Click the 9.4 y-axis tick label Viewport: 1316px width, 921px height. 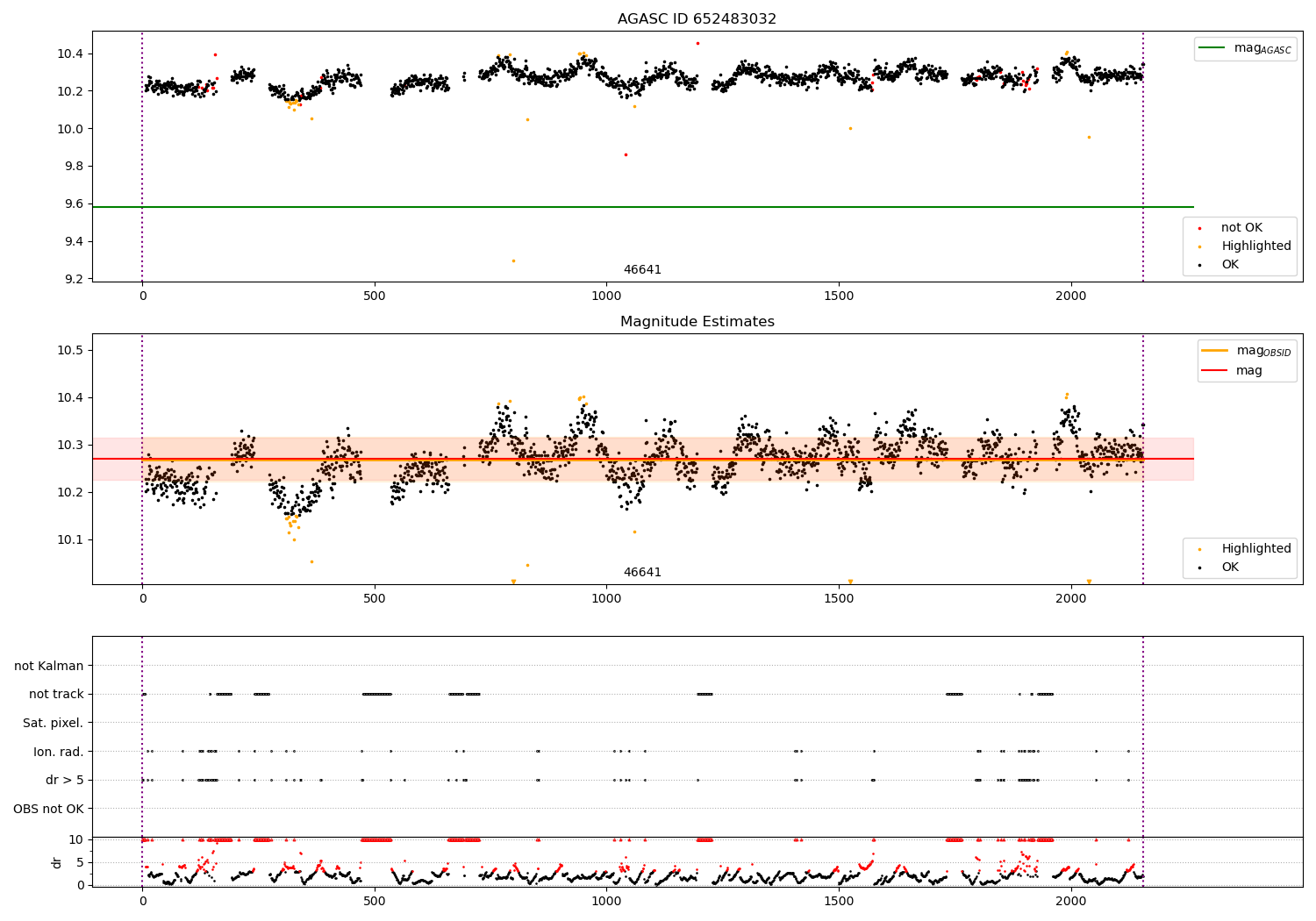(x=72, y=242)
